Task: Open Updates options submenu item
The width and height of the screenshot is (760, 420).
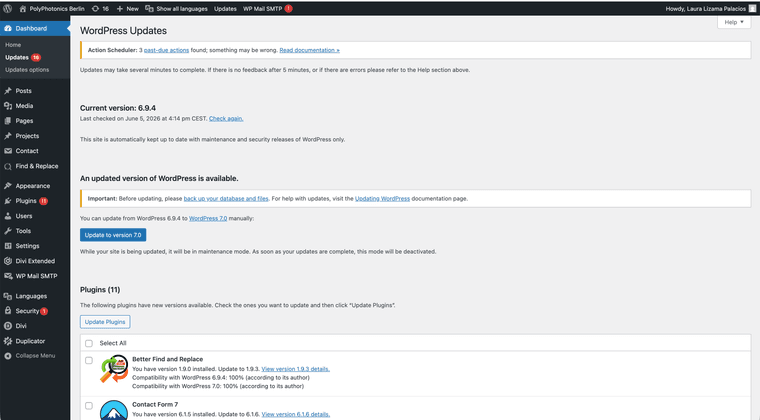Action: tap(27, 70)
